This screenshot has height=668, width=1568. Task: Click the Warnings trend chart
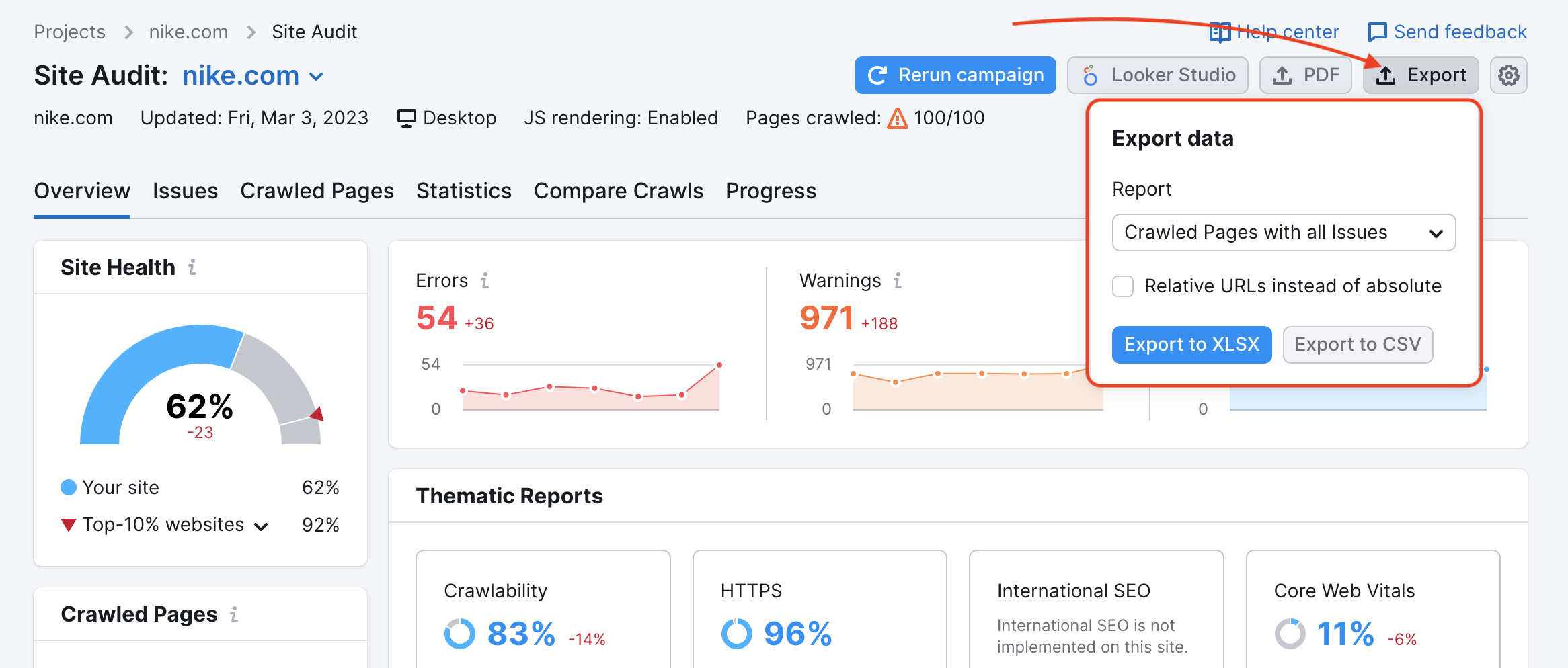point(978,388)
